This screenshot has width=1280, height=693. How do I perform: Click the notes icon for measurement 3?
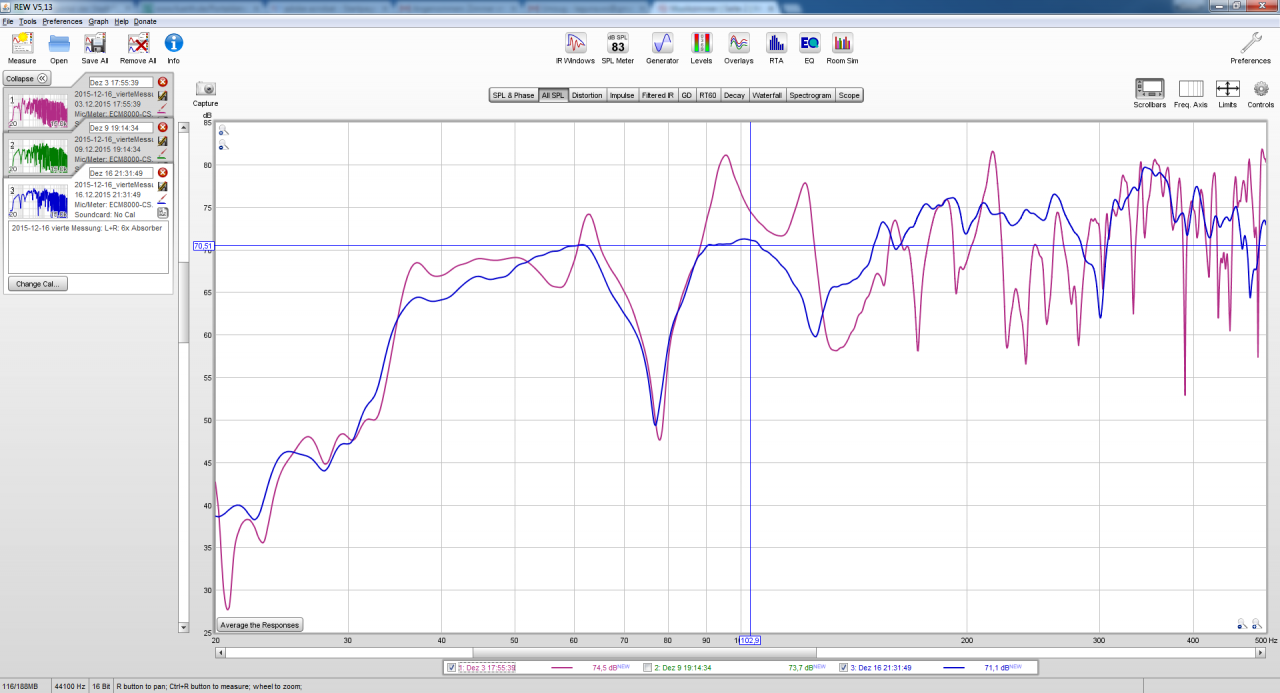click(x=162, y=213)
